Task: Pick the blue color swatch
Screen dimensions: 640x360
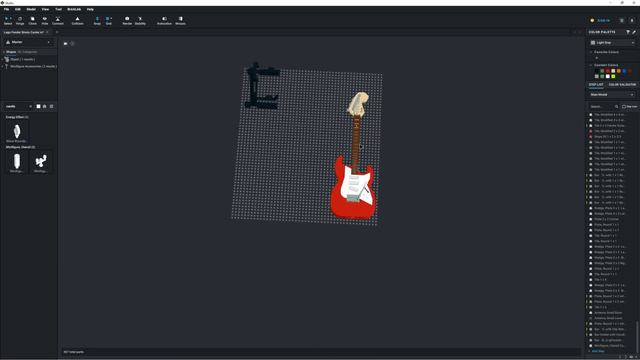Action: [x=624, y=71]
